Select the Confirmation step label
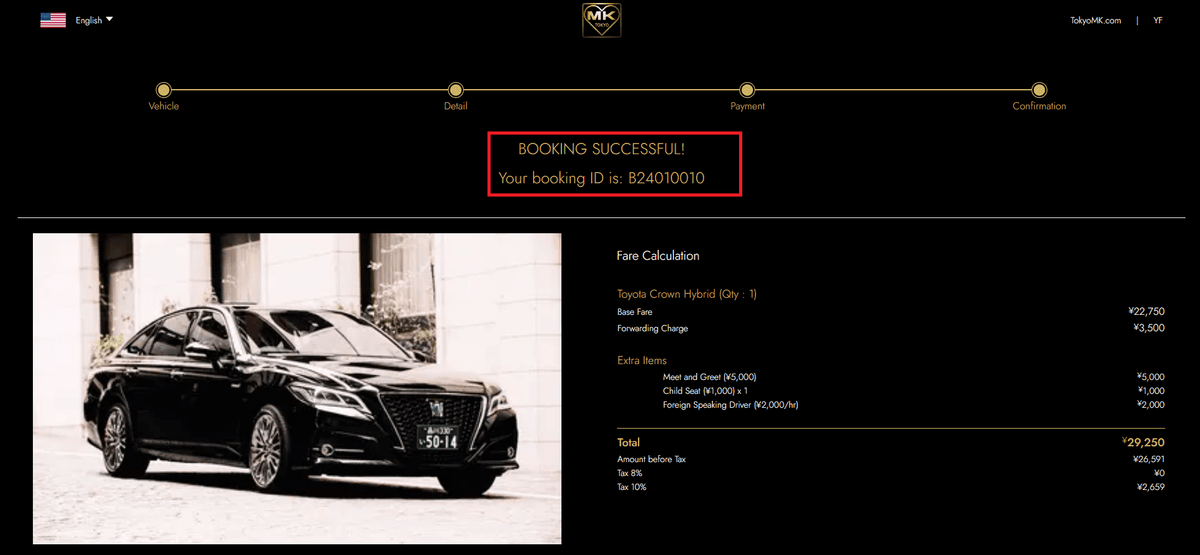This screenshot has height=555, width=1200. point(1039,106)
